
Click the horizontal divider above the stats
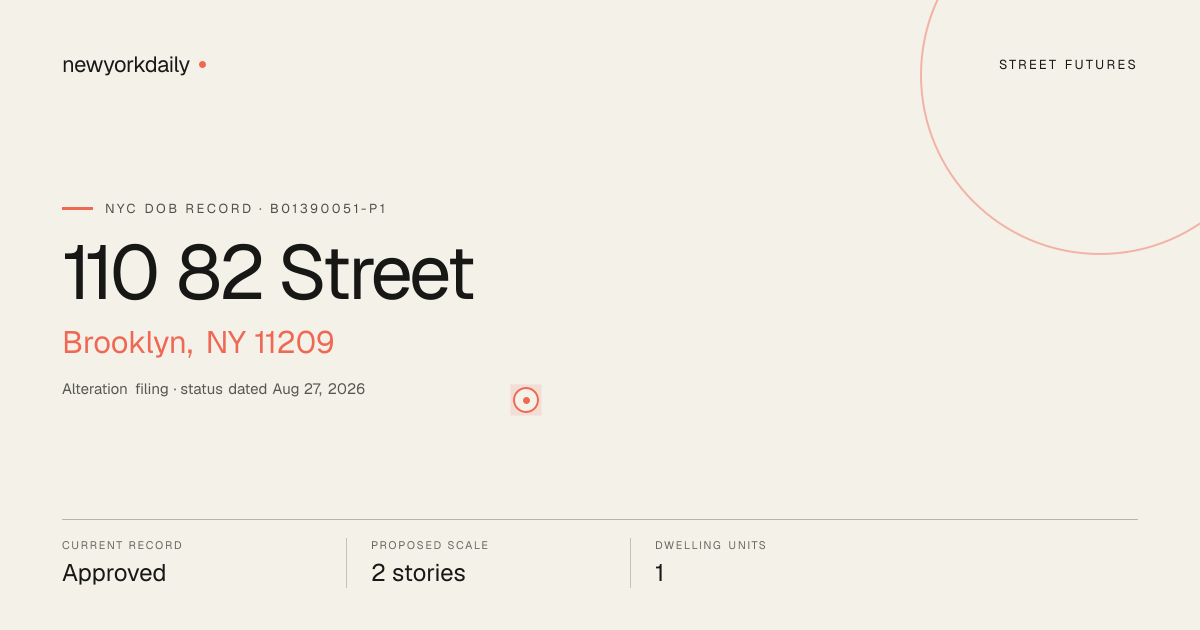tap(600, 519)
